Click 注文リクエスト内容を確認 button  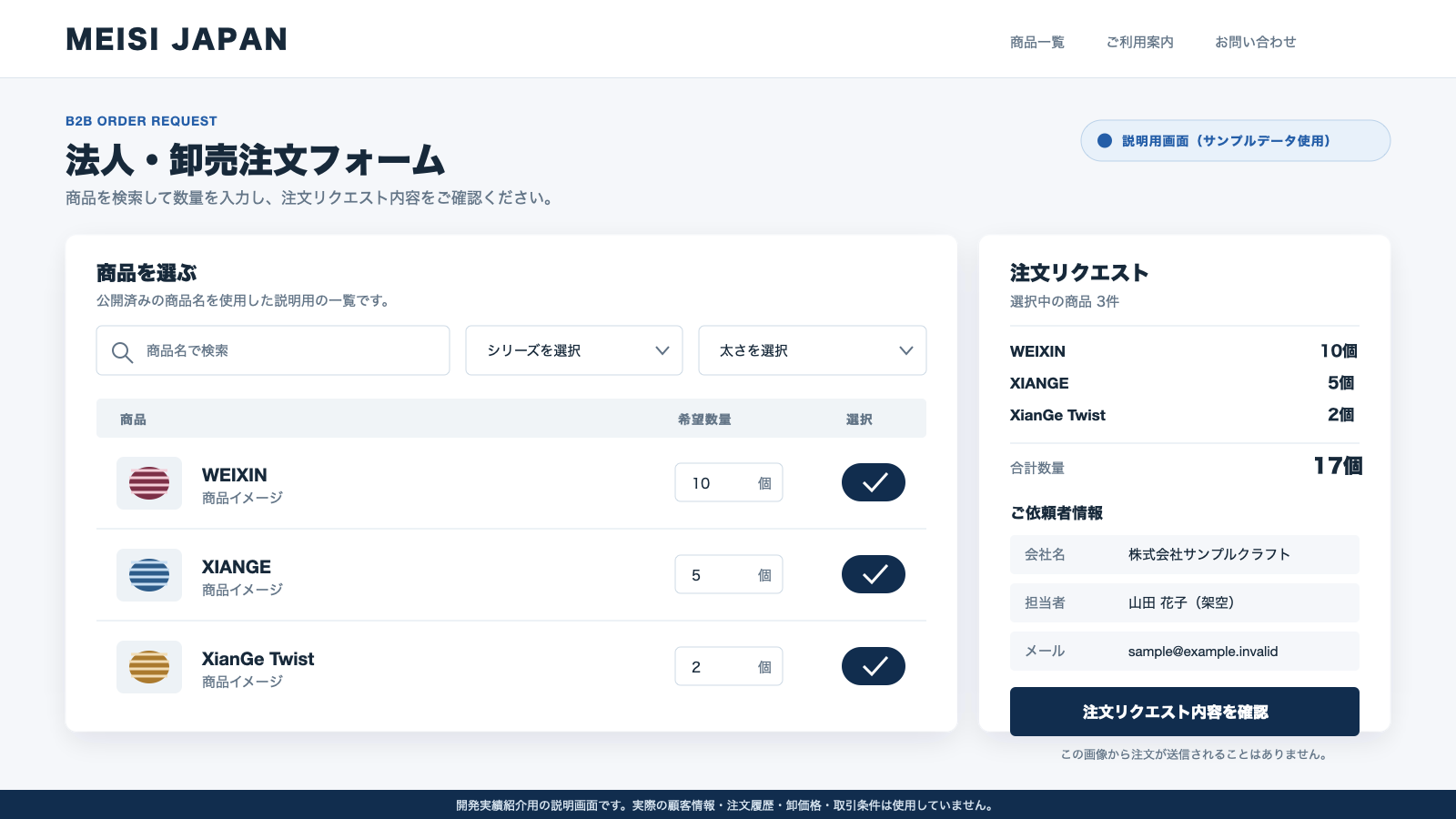(1185, 712)
